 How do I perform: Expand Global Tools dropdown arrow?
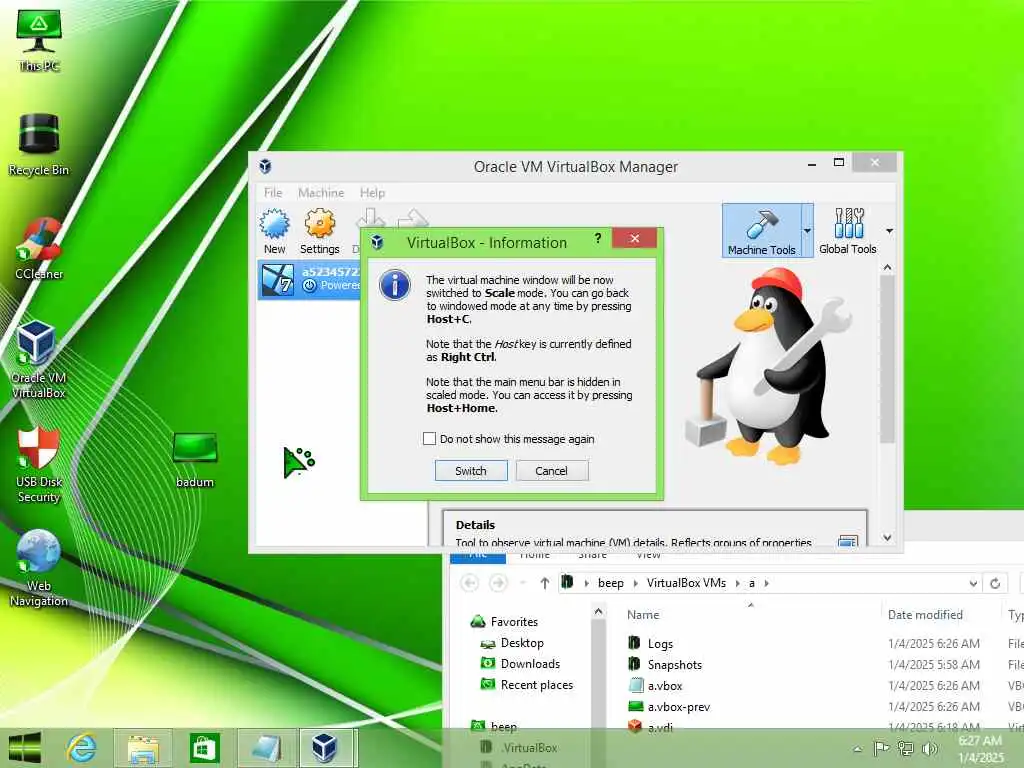(889, 231)
